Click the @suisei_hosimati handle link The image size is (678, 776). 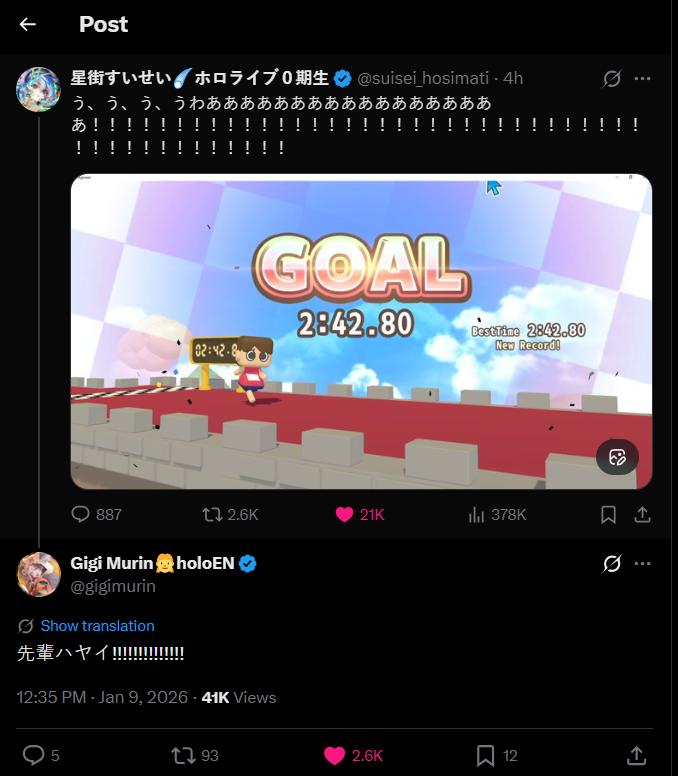423,78
